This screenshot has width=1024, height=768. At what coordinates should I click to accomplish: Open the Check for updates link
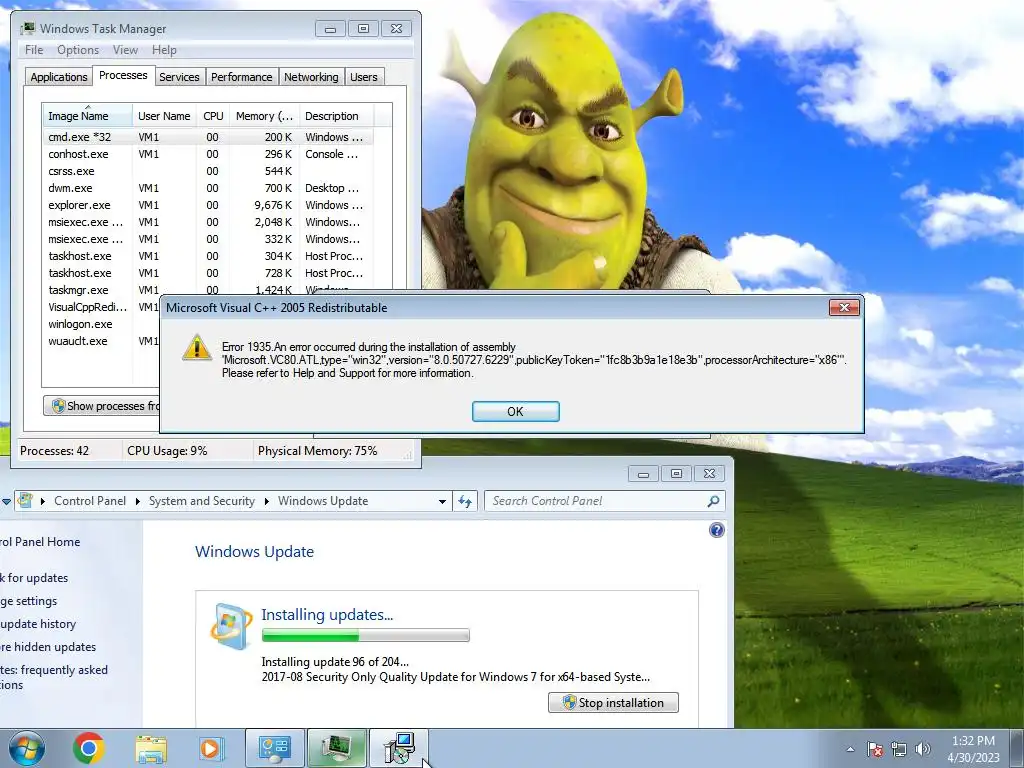(34, 578)
